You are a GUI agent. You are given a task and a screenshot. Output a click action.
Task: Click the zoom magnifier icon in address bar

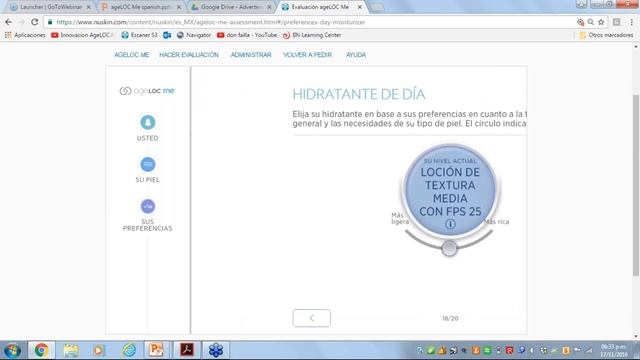coord(591,22)
